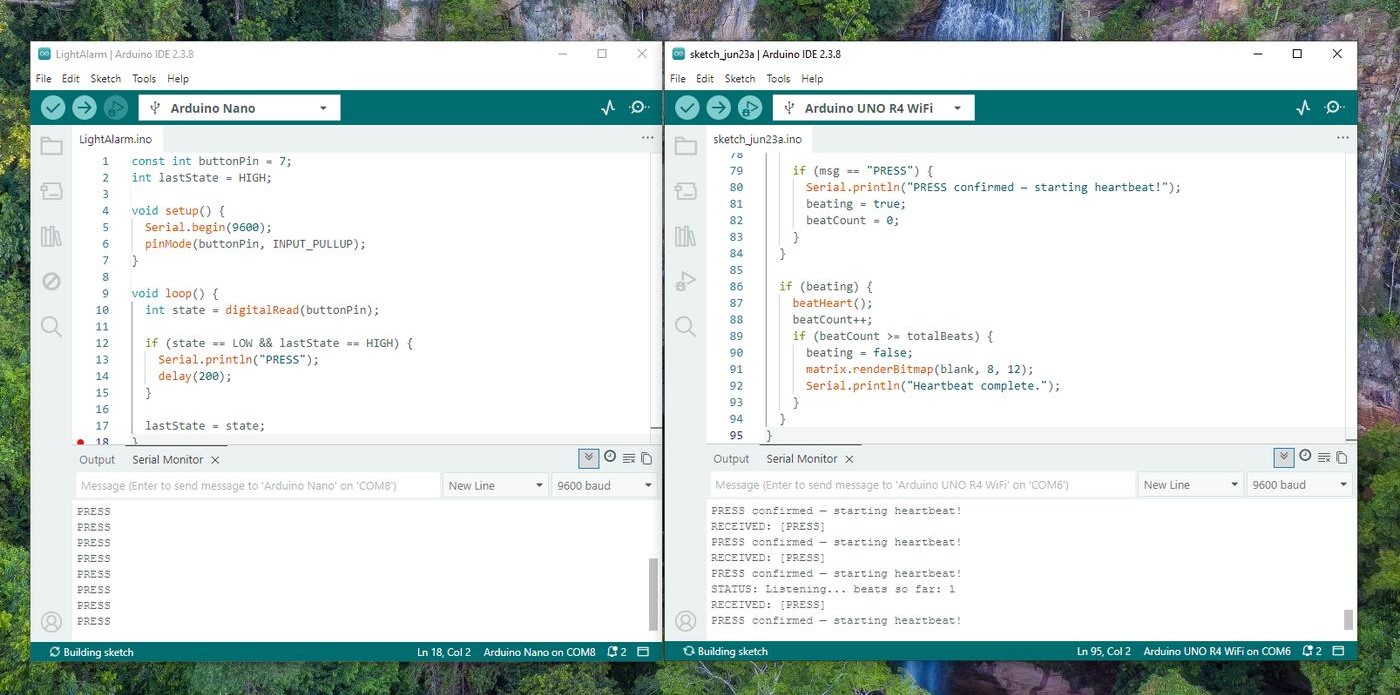The width and height of the screenshot is (1400, 695).
Task: Toggle timestamp in LightAlarm Serial Monitor
Action: coord(610,457)
